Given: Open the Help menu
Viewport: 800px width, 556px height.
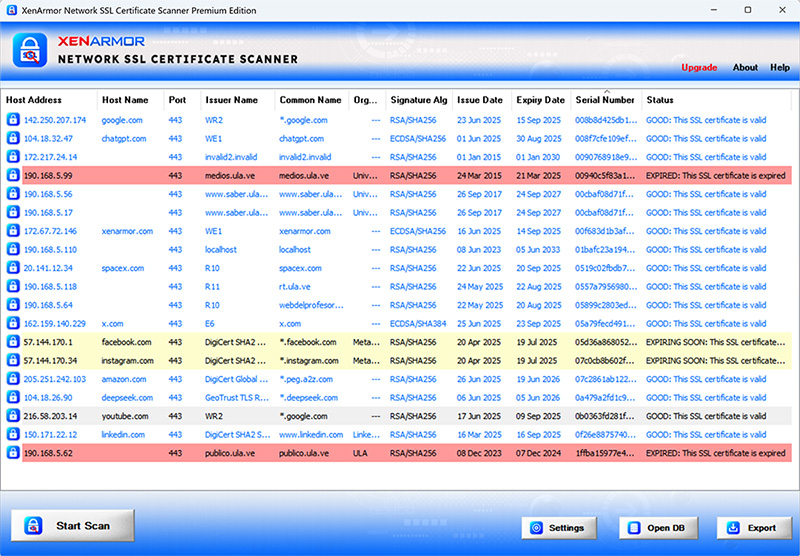Looking at the screenshot, I should click(780, 67).
